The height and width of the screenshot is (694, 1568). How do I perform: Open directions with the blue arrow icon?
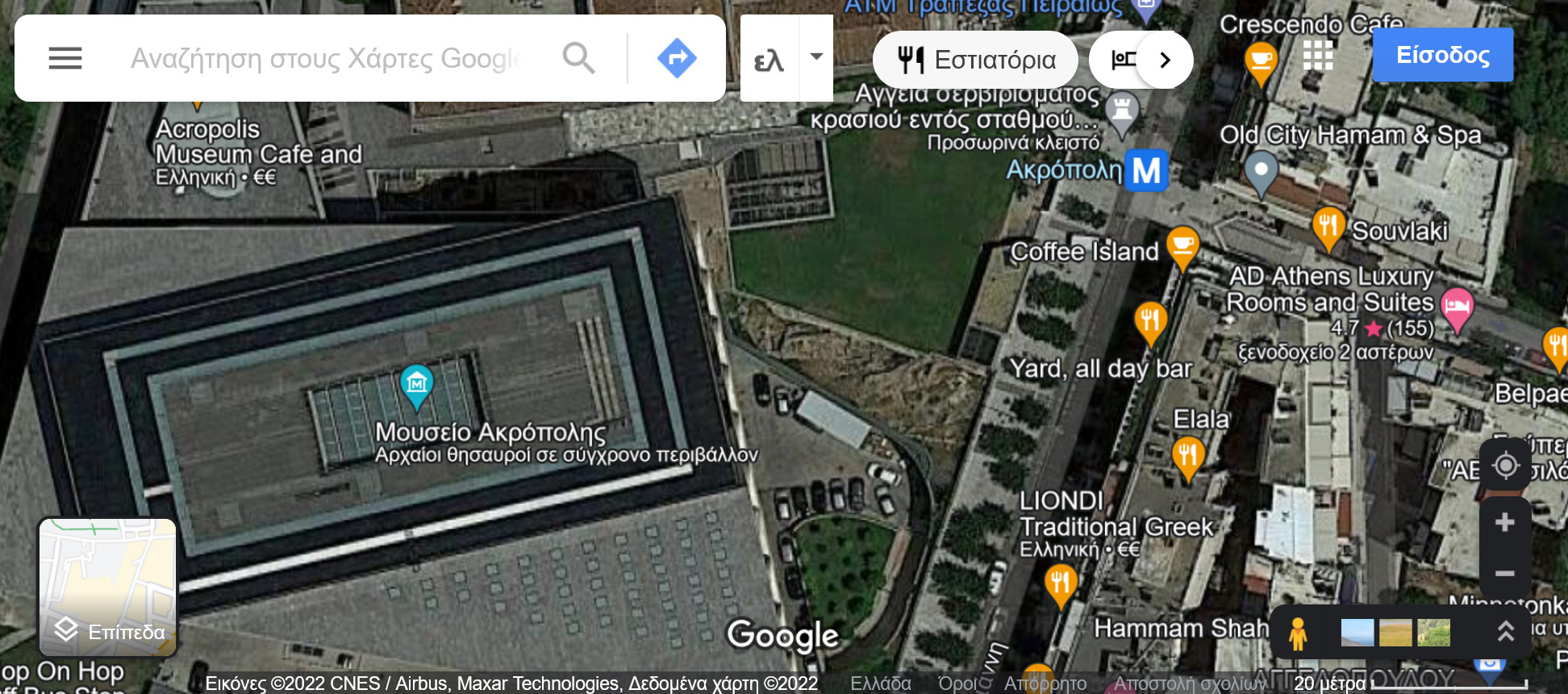(677, 58)
